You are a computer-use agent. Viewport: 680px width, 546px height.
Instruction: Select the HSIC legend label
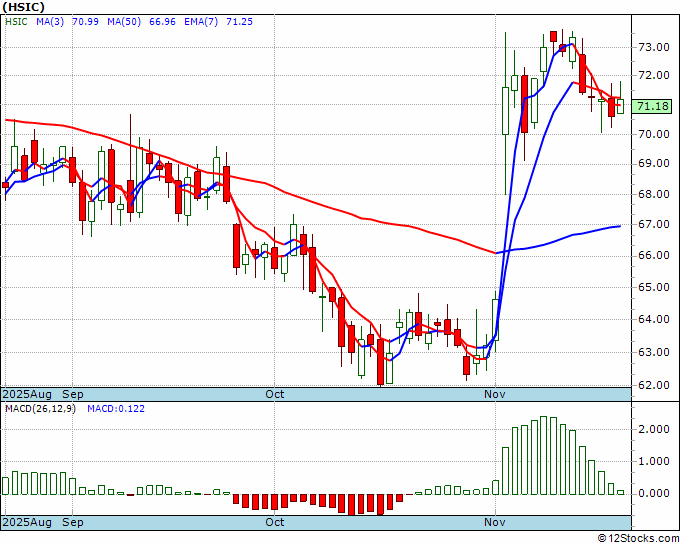pos(16,22)
